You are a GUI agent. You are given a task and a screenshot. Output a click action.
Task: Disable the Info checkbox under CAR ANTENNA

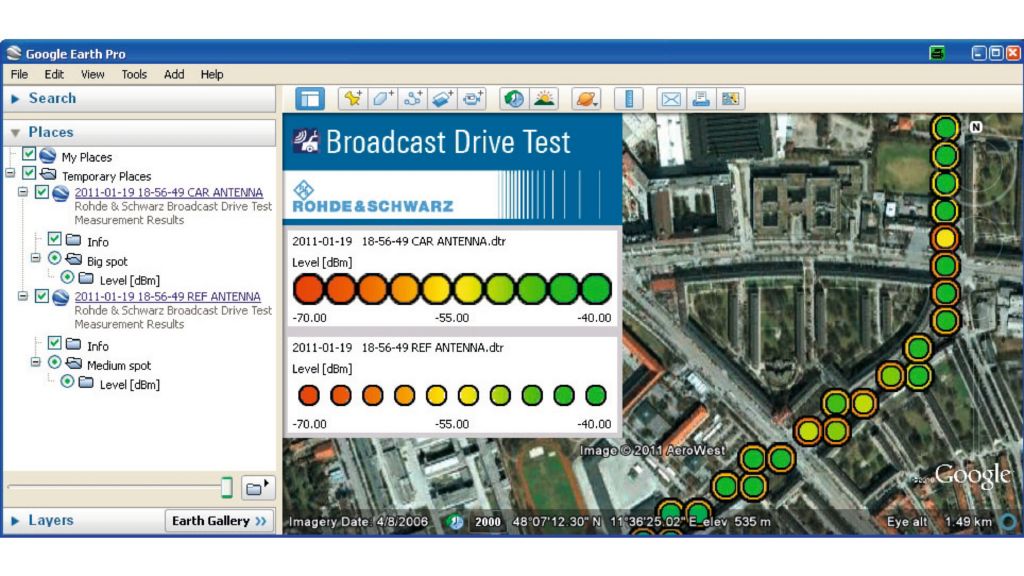pos(55,240)
